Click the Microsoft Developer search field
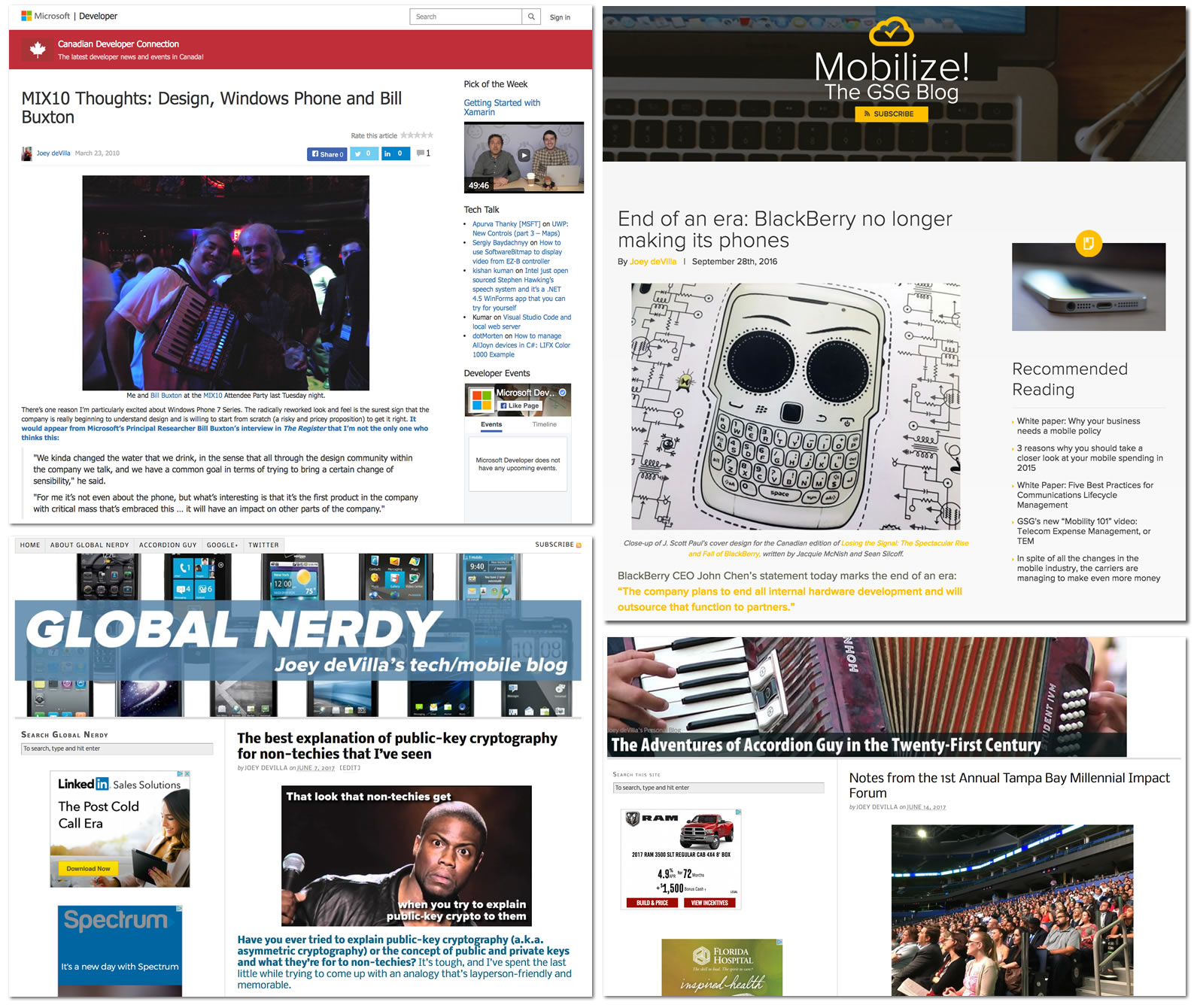 point(466,17)
